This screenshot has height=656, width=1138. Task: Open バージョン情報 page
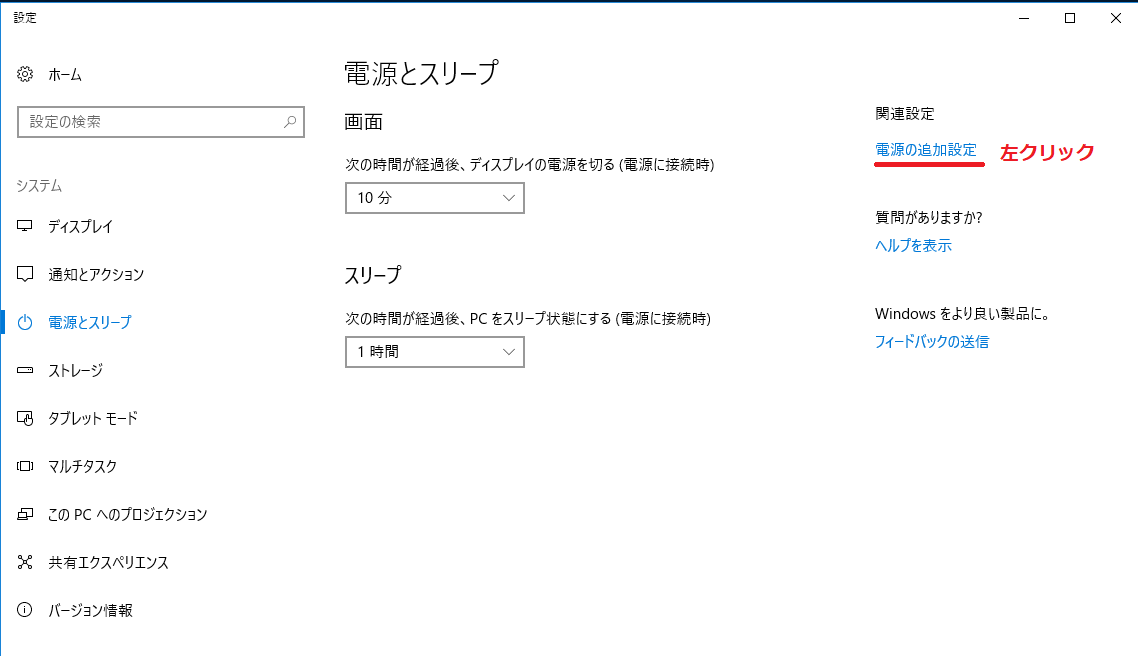pyautogui.click(x=91, y=610)
